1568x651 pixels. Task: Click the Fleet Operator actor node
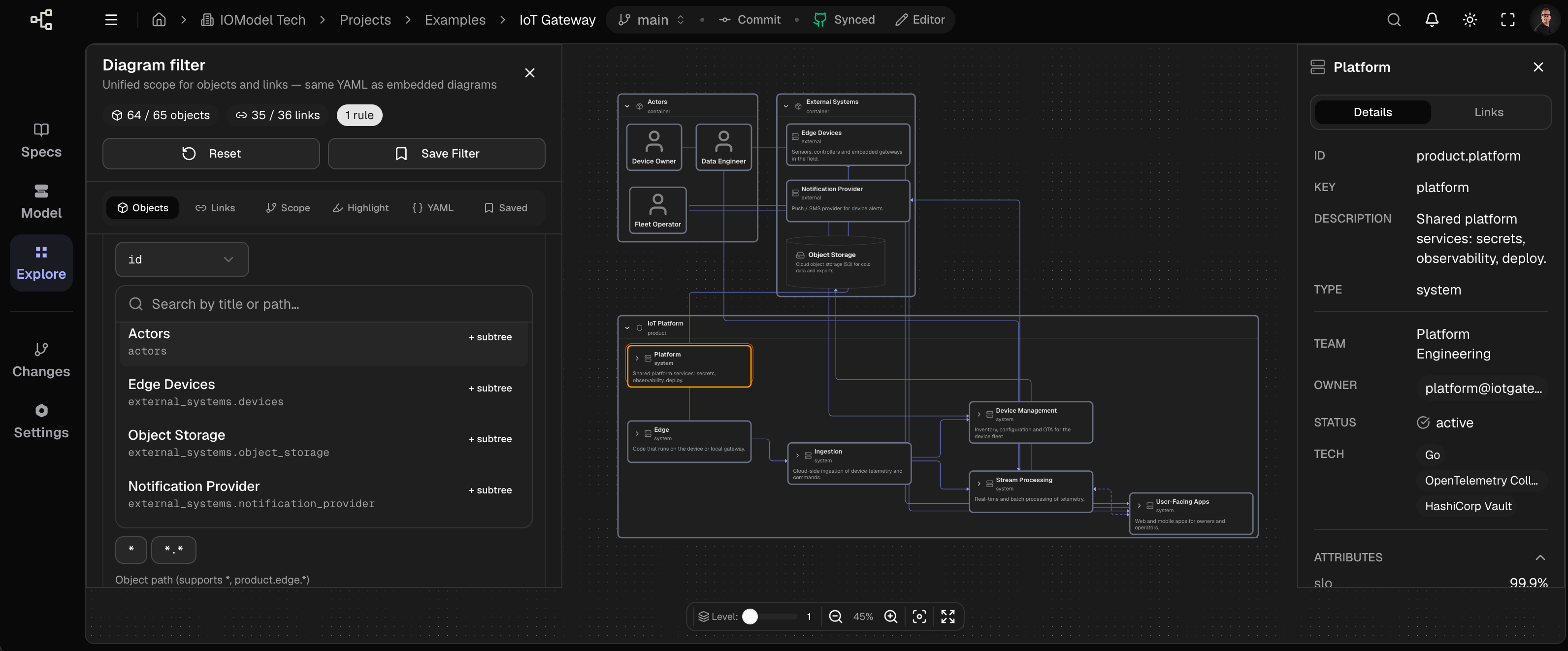pyautogui.click(x=657, y=210)
